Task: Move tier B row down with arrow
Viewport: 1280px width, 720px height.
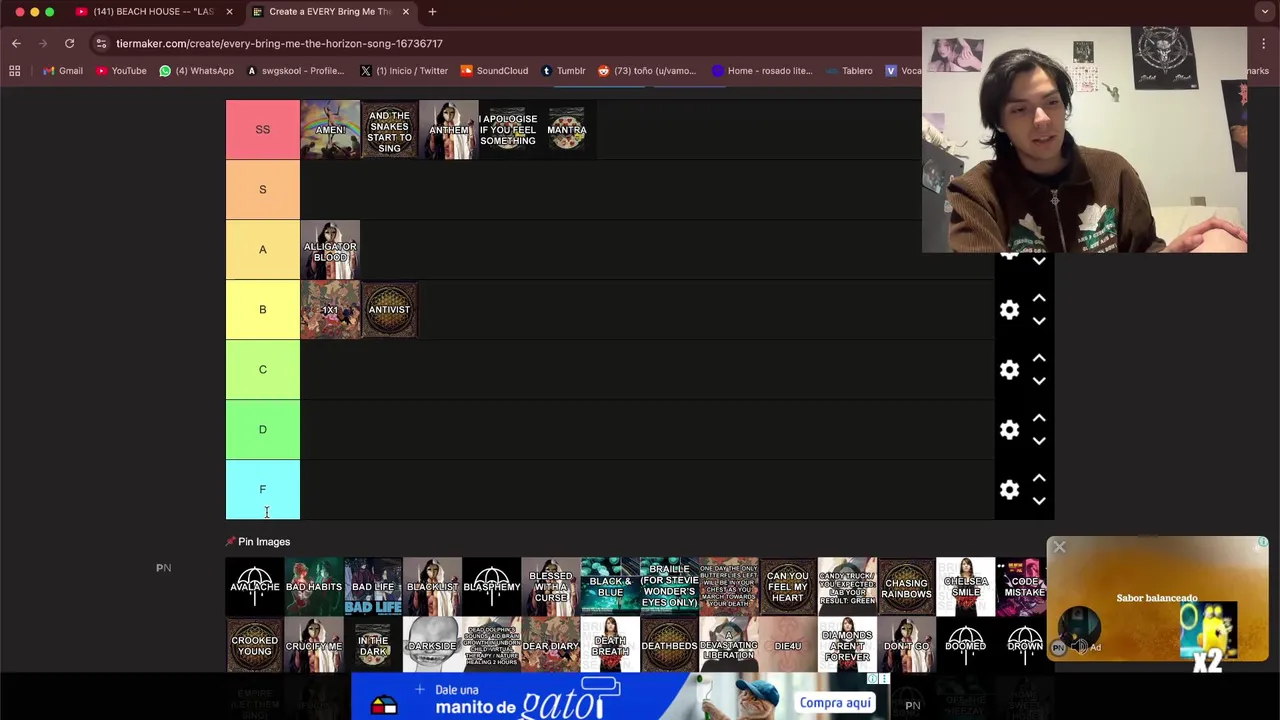Action: [x=1039, y=321]
